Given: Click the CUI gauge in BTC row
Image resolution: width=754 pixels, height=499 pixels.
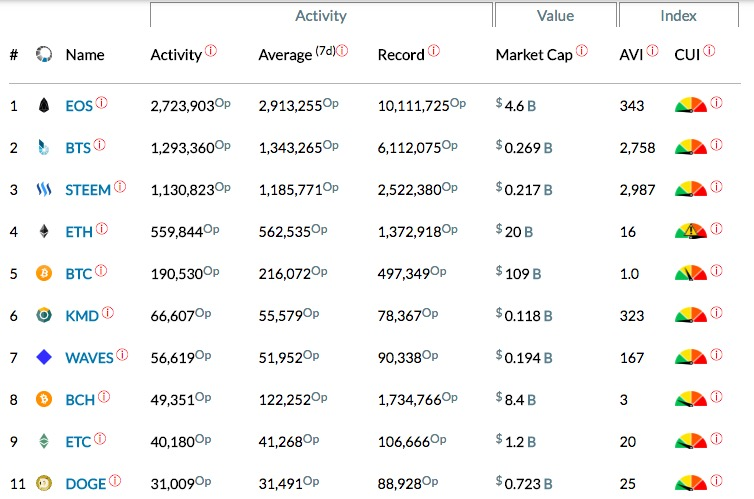Looking at the screenshot, I should (691, 273).
